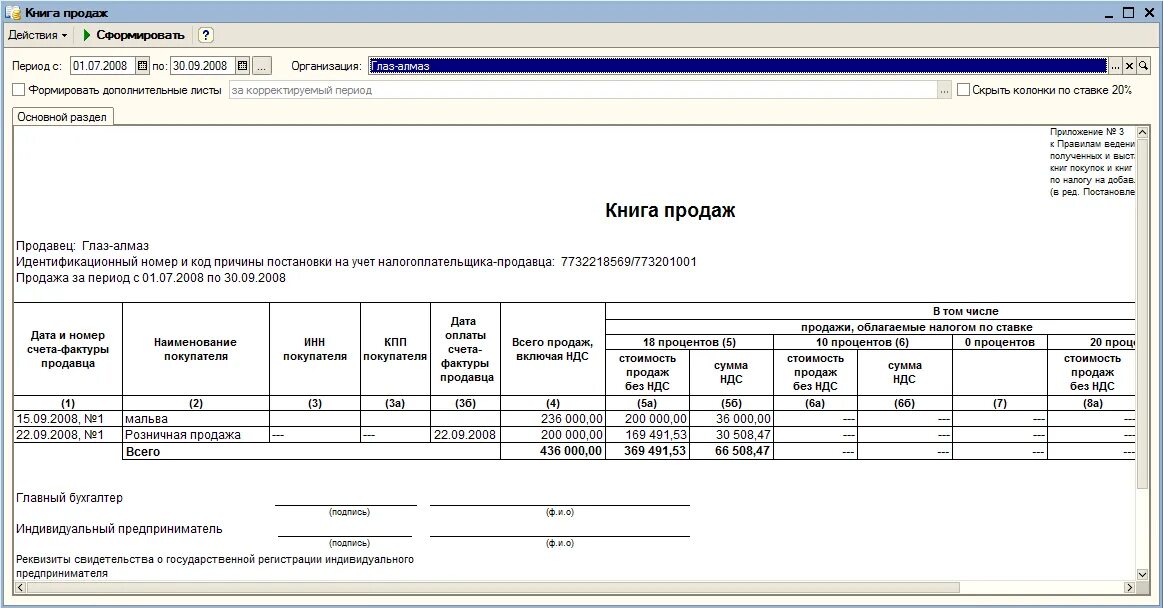Select VAT cell 30 508,47
This screenshot has height=608, width=1163.
(x=731, y=435)
